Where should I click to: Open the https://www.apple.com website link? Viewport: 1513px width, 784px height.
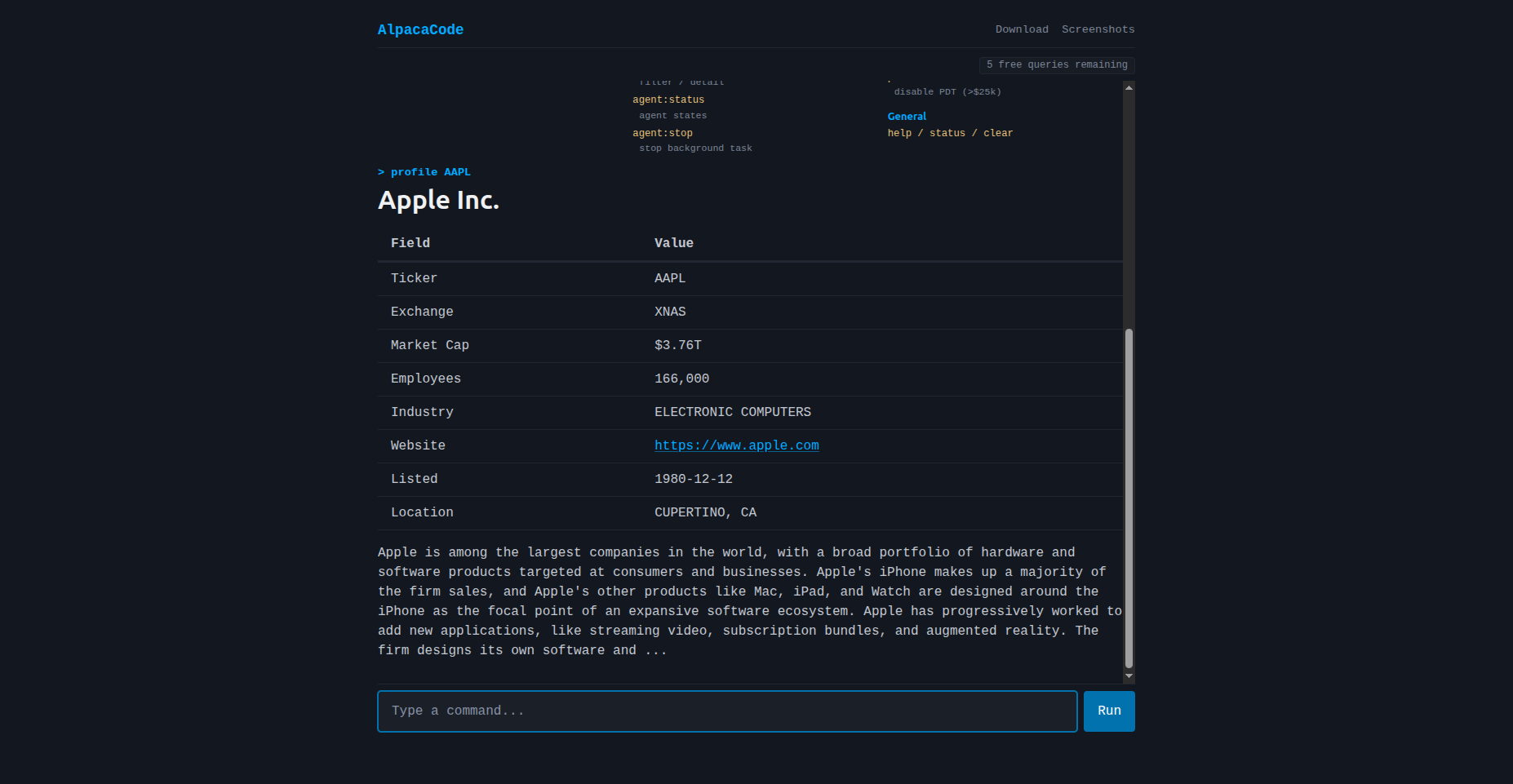pyautogui.click(x=736, y=445)
